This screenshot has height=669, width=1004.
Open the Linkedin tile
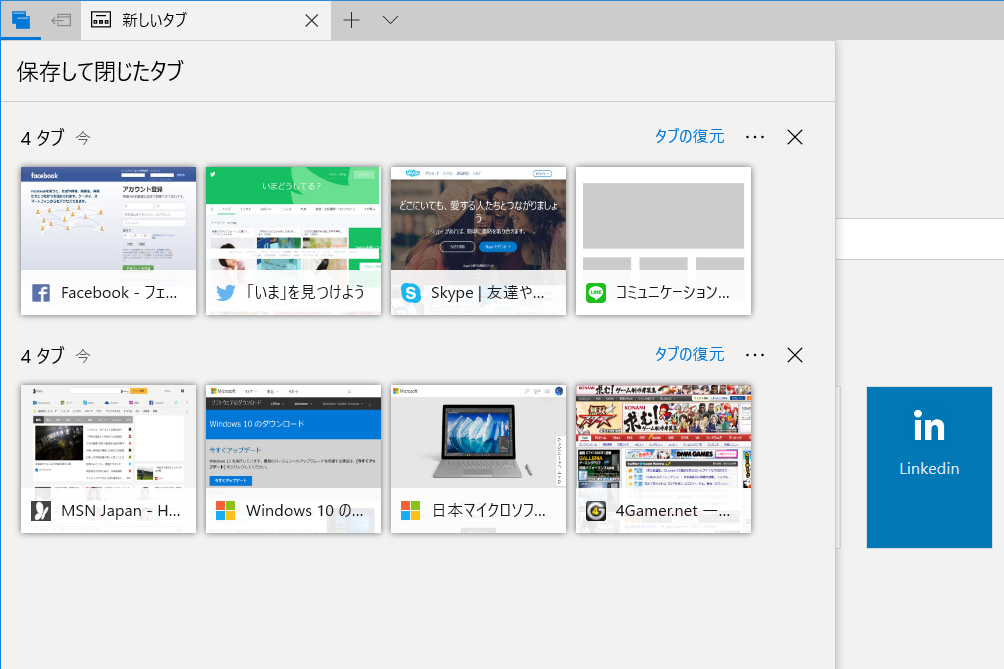(929, 467)
